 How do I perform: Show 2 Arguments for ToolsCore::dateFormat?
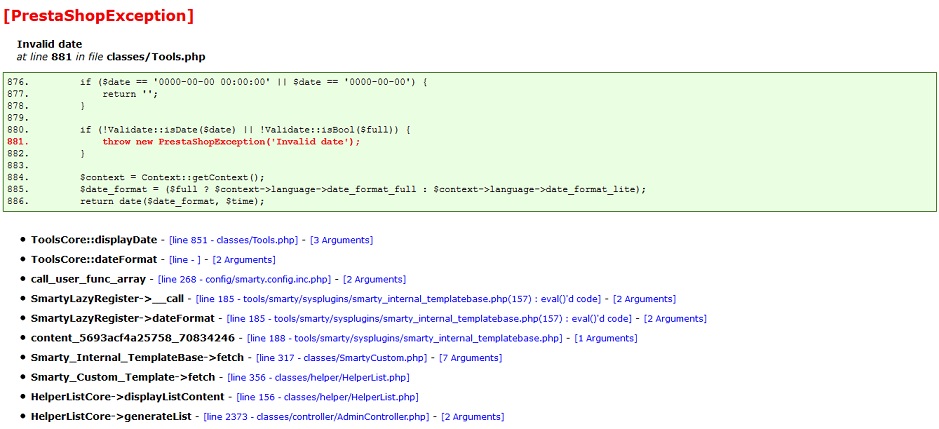tap(244, 260)
